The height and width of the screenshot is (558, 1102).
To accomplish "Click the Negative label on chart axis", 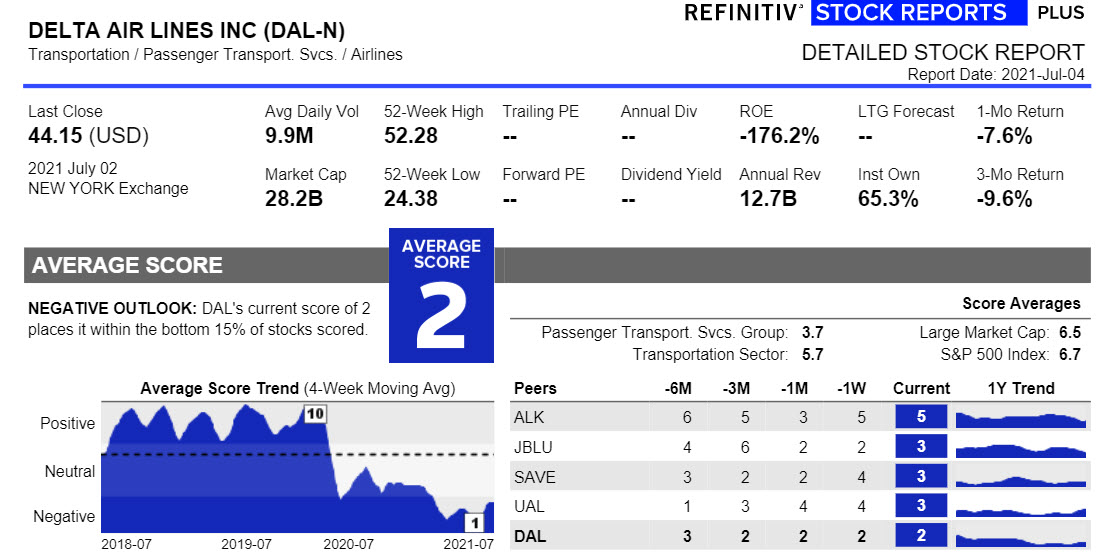I will pos(64,517).
